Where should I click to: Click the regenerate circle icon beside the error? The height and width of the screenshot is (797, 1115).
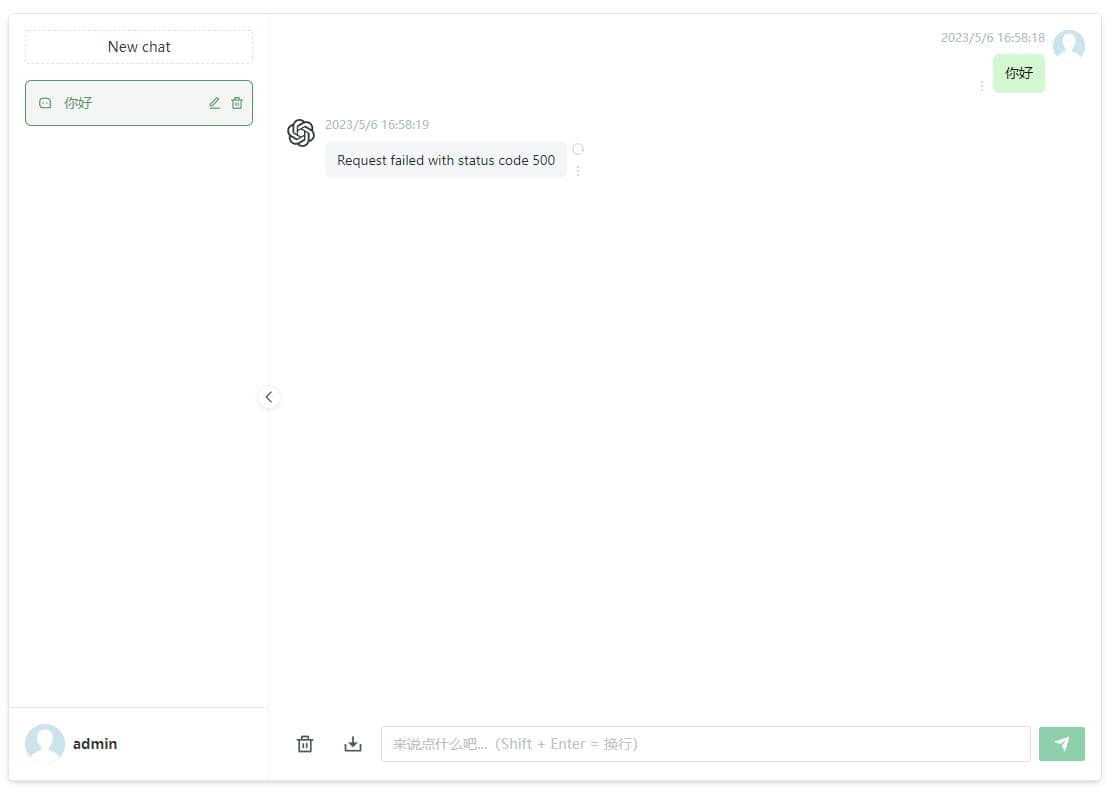point(578,149)
